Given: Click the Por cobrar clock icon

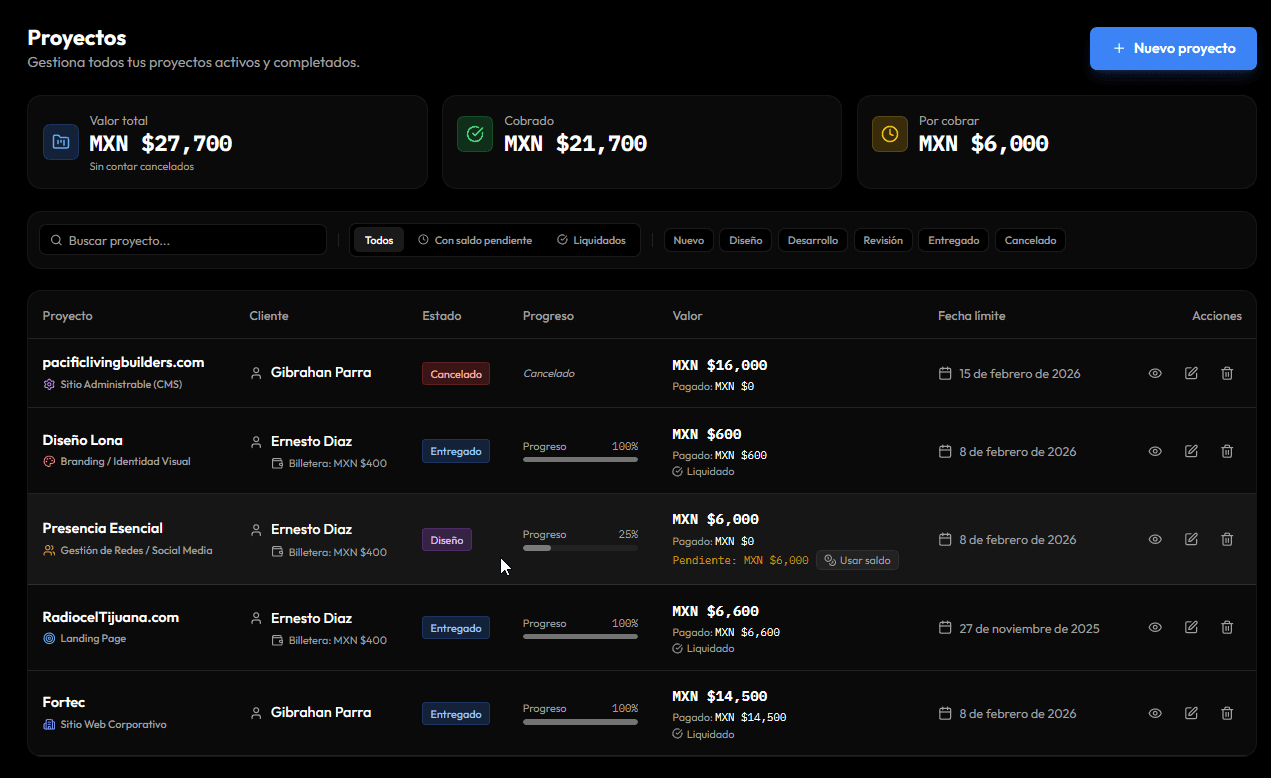Looking at the screenshot, I should point(890,134).
